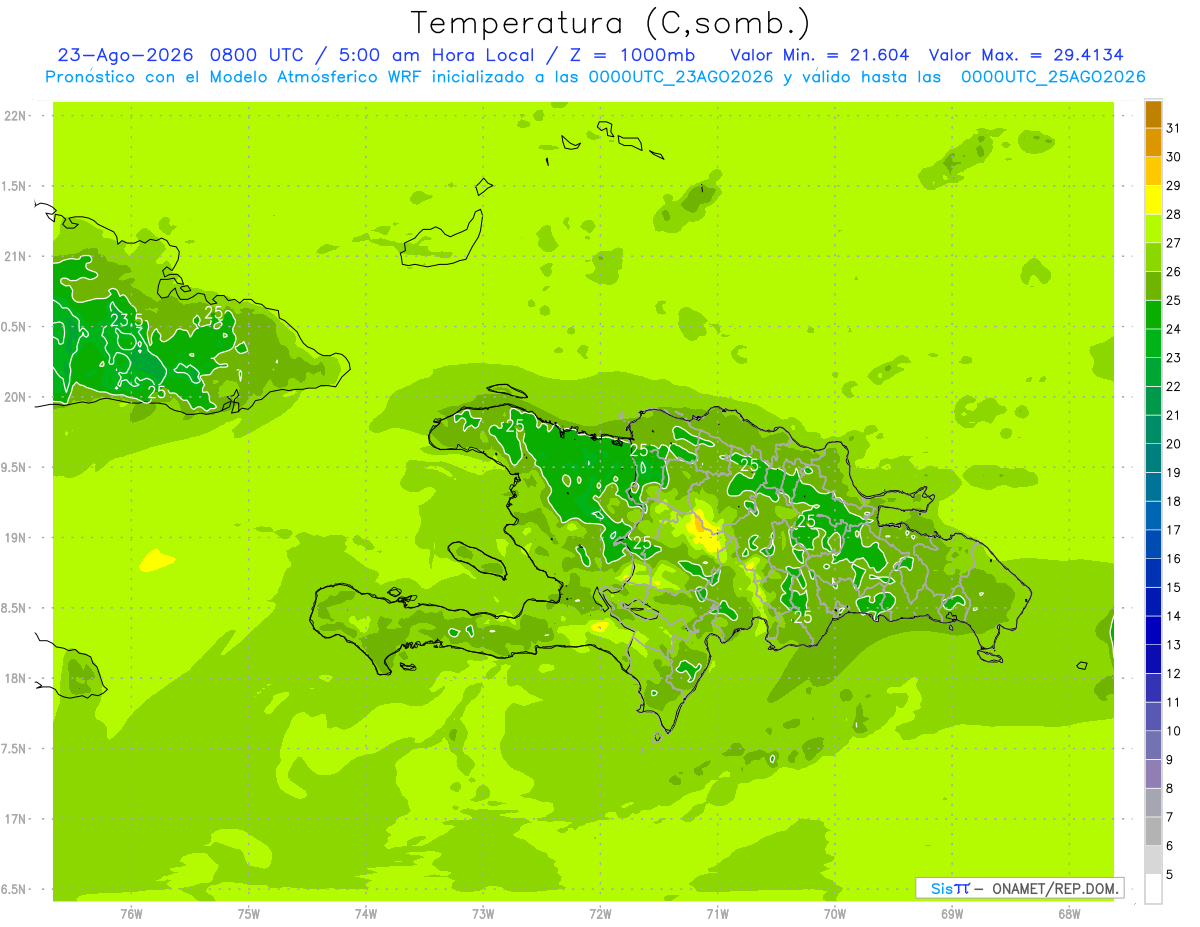This screenshot has height=927, width=1200.
Task: Click the ONAMET/REP.DOM. watermark label
Action: [1054, 888]
